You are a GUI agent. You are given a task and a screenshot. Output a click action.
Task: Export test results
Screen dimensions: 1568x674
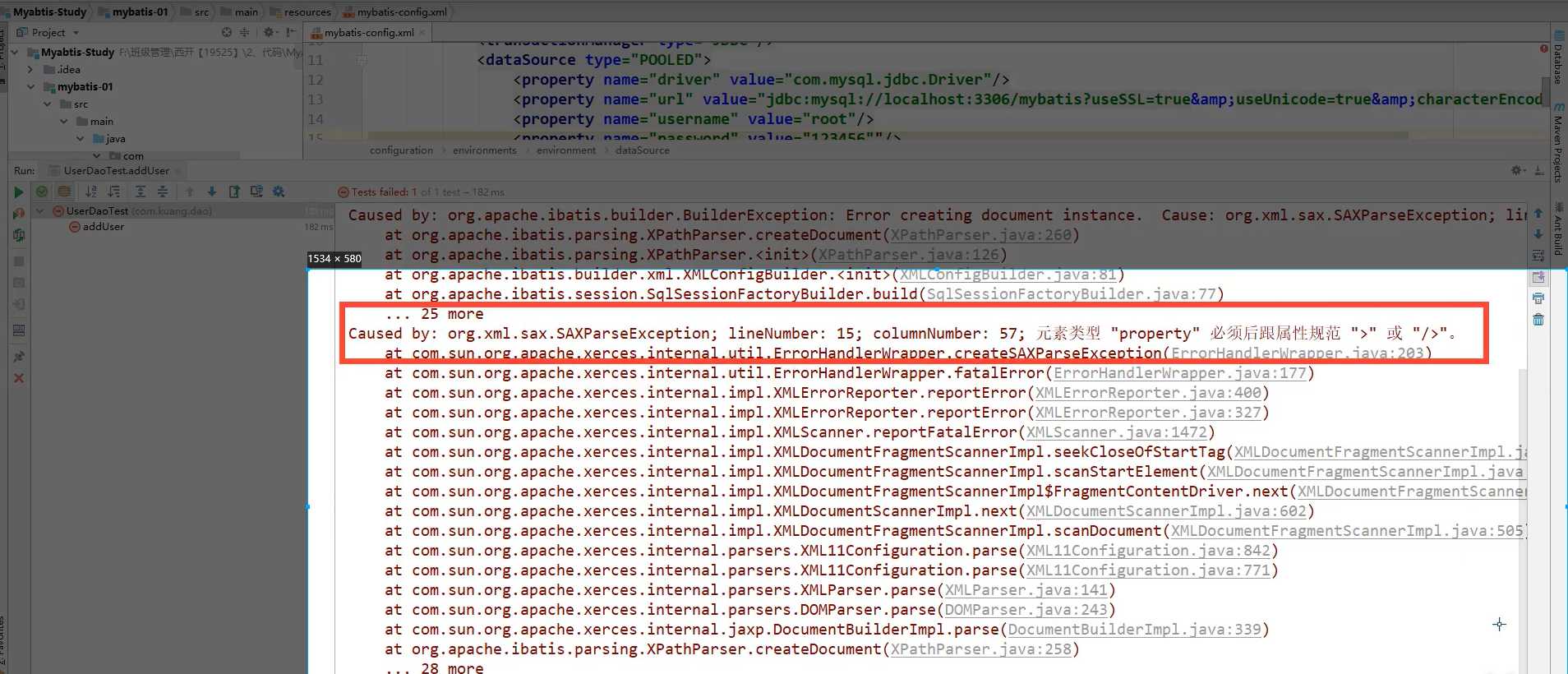pyautogui.click(x=234, y=192)
